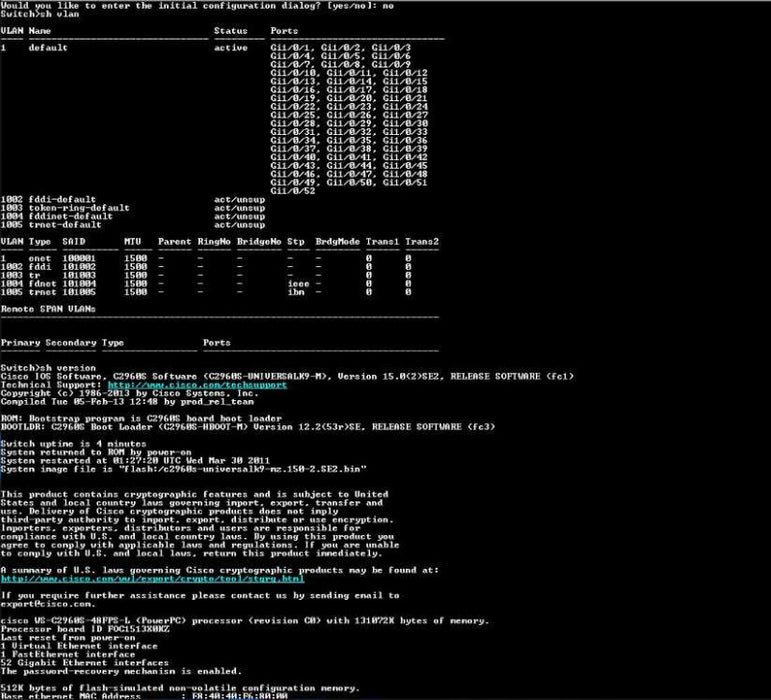Click the 'Primary Secondary Type' header

62,343
